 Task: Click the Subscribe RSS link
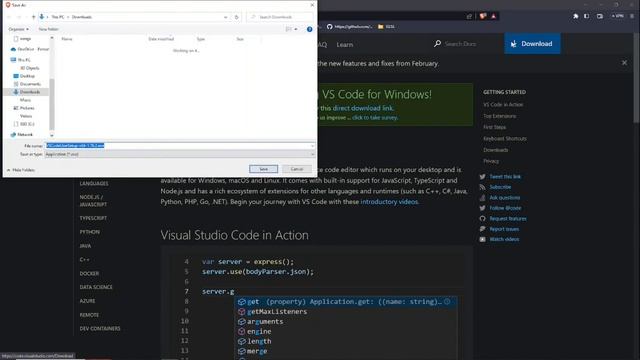tap(500, 187)
